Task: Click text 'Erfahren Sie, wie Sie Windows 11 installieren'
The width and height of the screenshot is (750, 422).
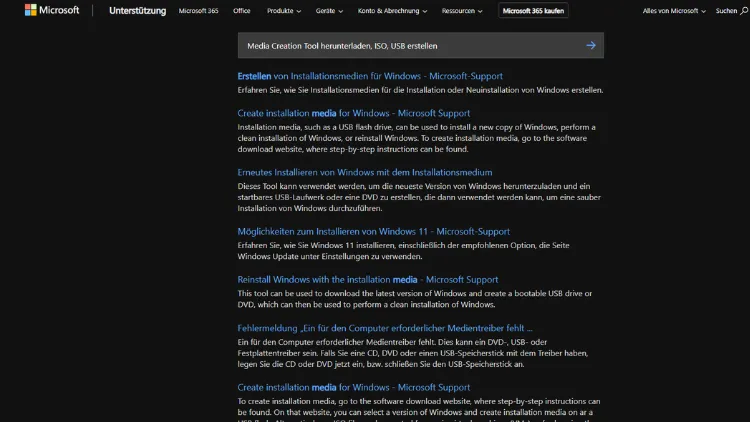Action: pos(316,245)
